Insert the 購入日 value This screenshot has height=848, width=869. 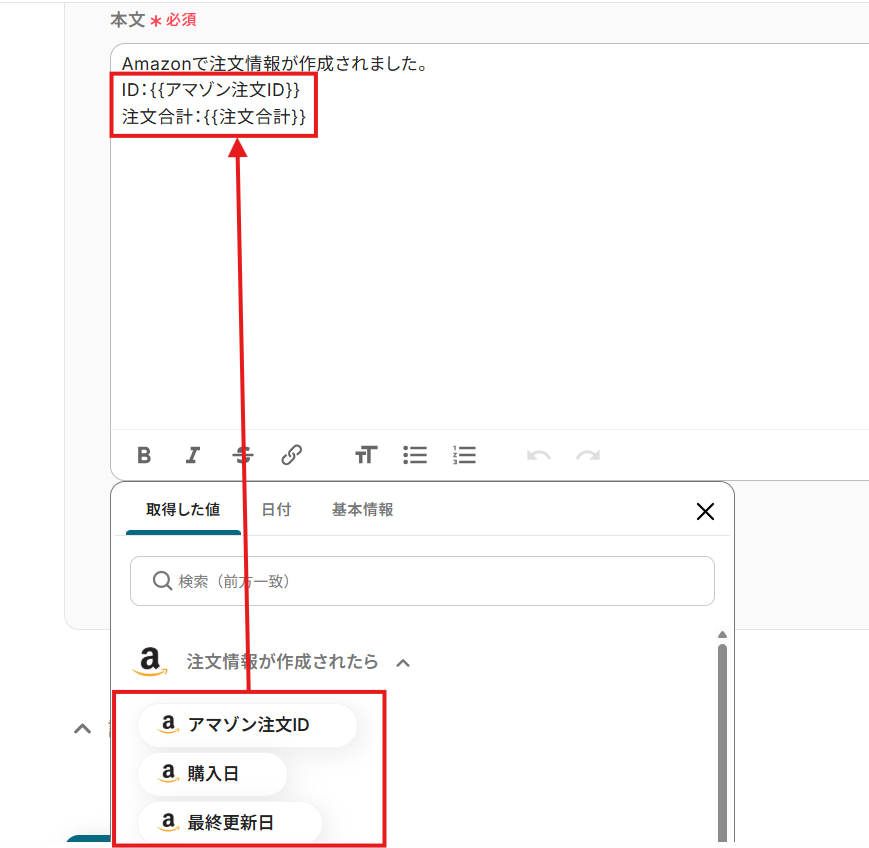[212, 774]
